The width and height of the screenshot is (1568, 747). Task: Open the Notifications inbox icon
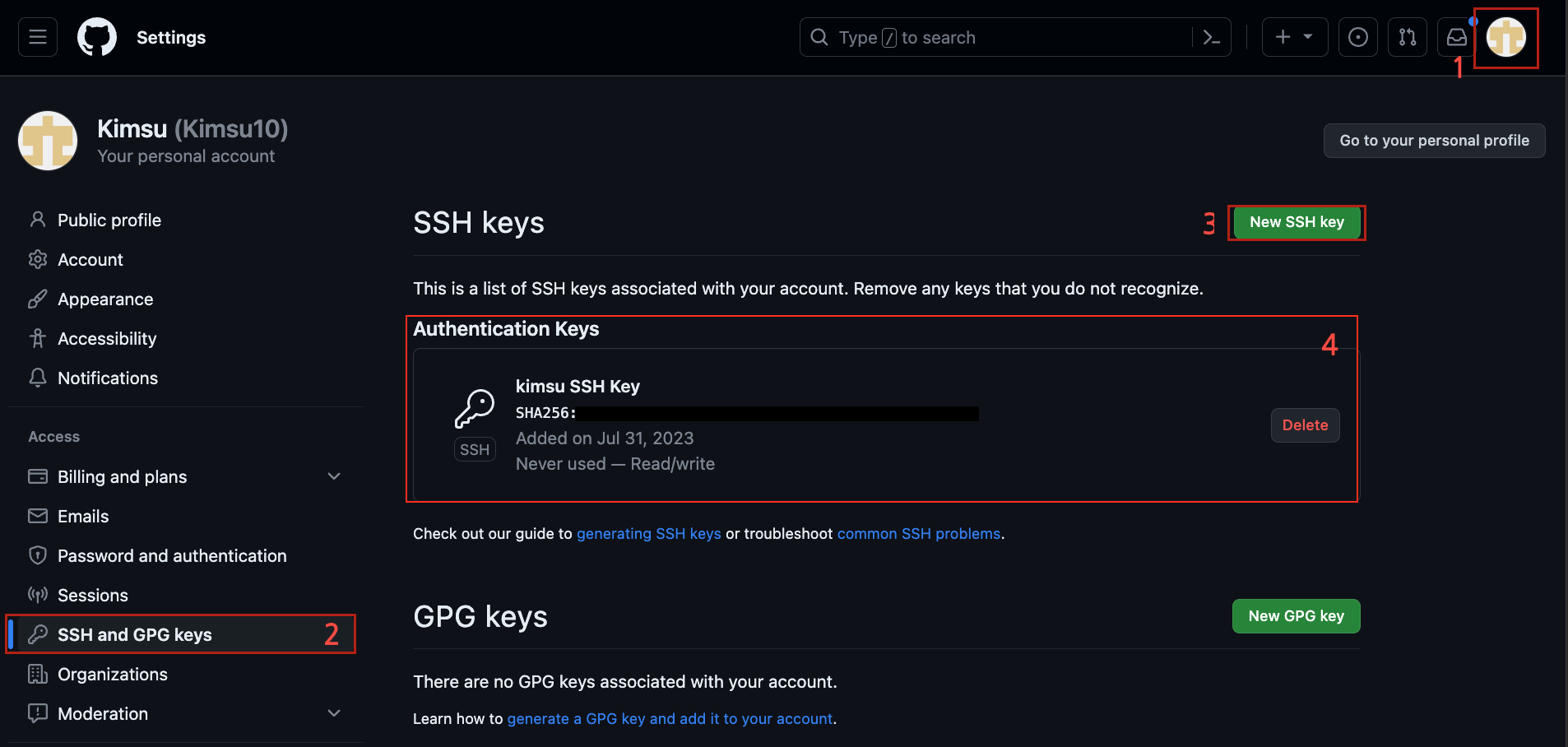[x=1456, y=37]
